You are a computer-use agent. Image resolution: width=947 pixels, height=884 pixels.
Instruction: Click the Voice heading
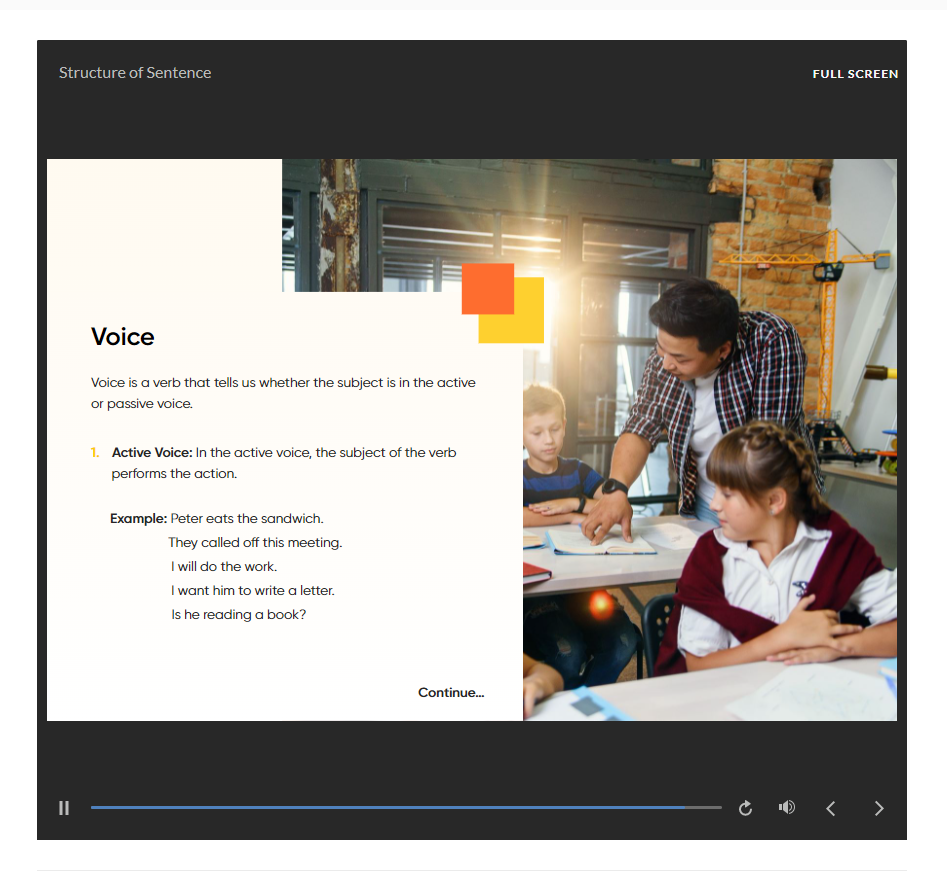tap(123, 336)
